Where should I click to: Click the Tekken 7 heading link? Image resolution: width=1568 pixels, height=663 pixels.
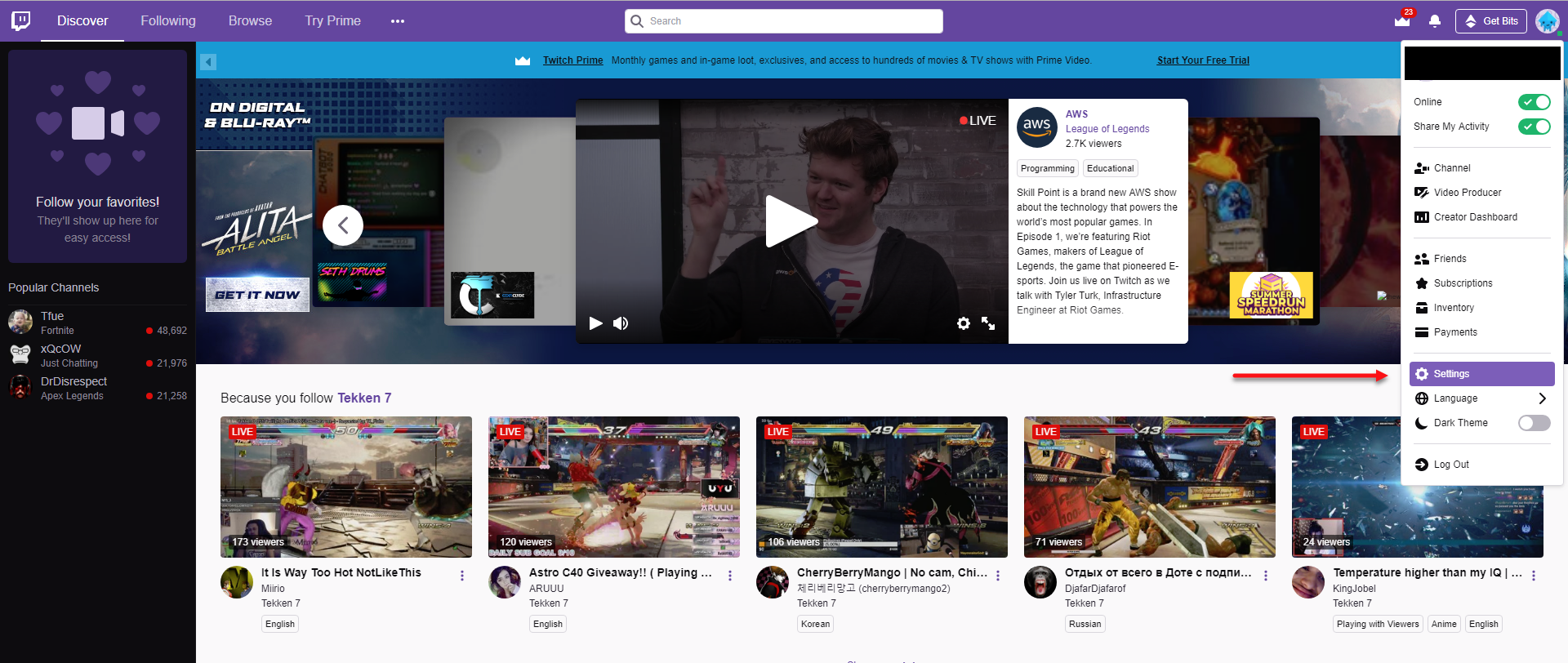click(364, 398)
